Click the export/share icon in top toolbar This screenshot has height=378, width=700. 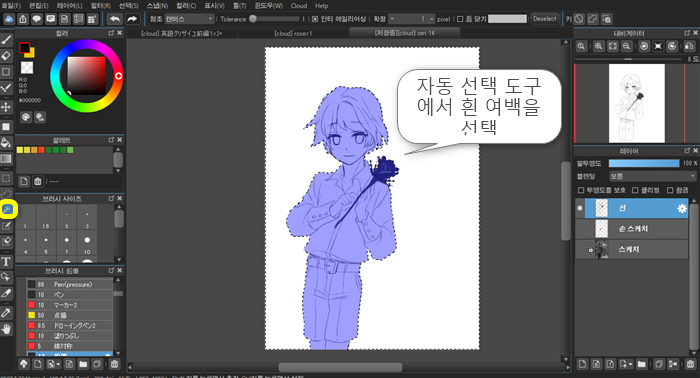pyautogui.click(x=23, y=19)
